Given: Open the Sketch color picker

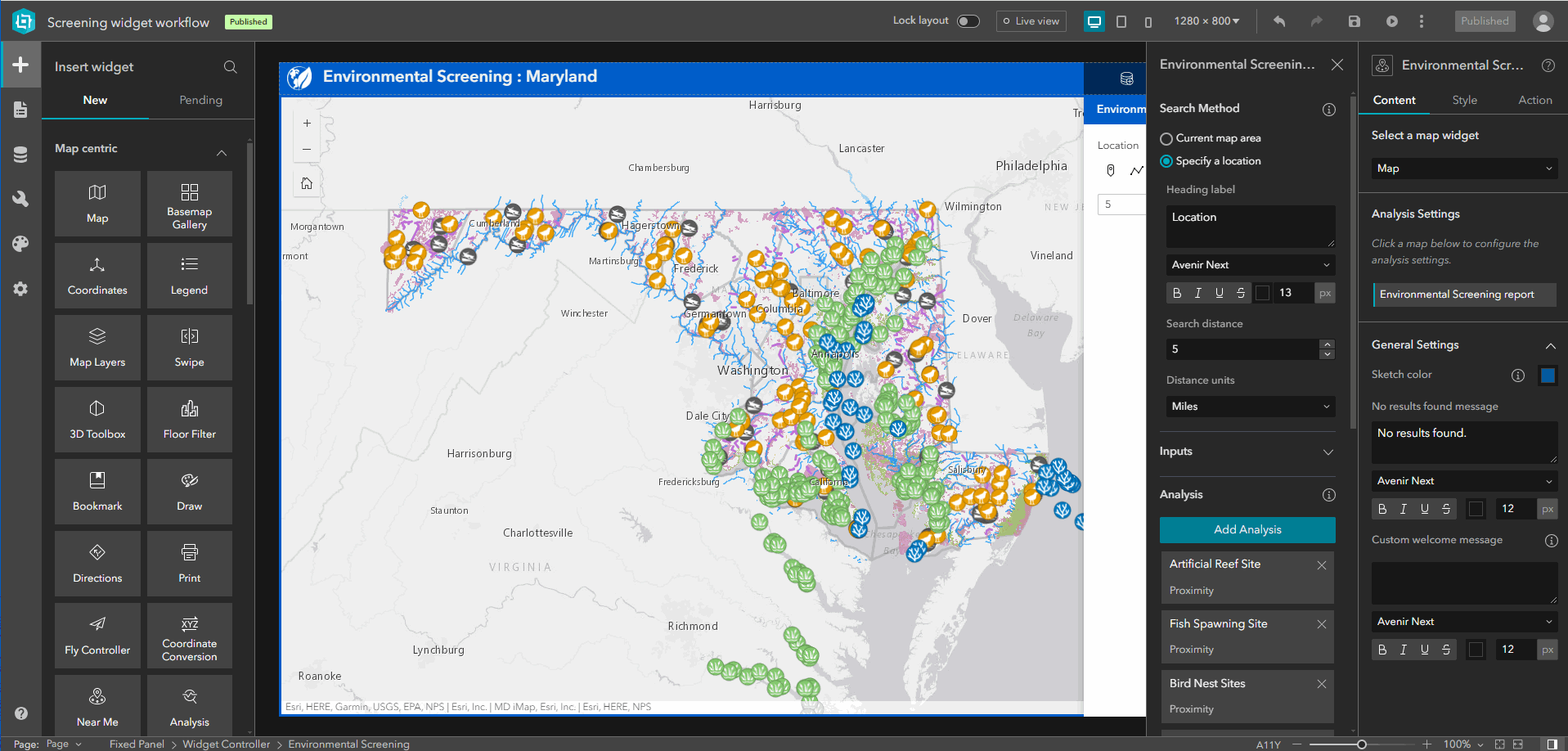Looking at the screenshot, I should (x=1547, y=375).
